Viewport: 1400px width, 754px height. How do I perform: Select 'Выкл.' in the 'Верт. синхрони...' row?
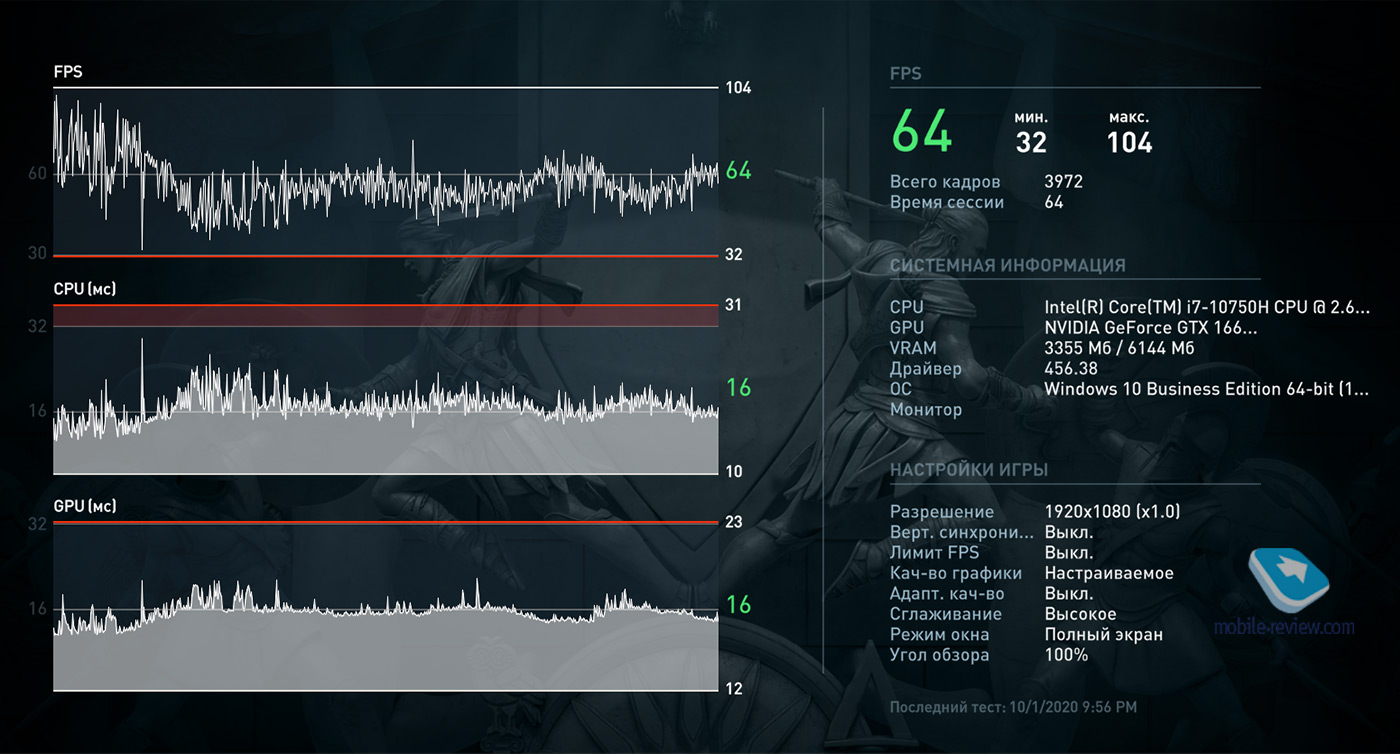[x=1069, y=532]
